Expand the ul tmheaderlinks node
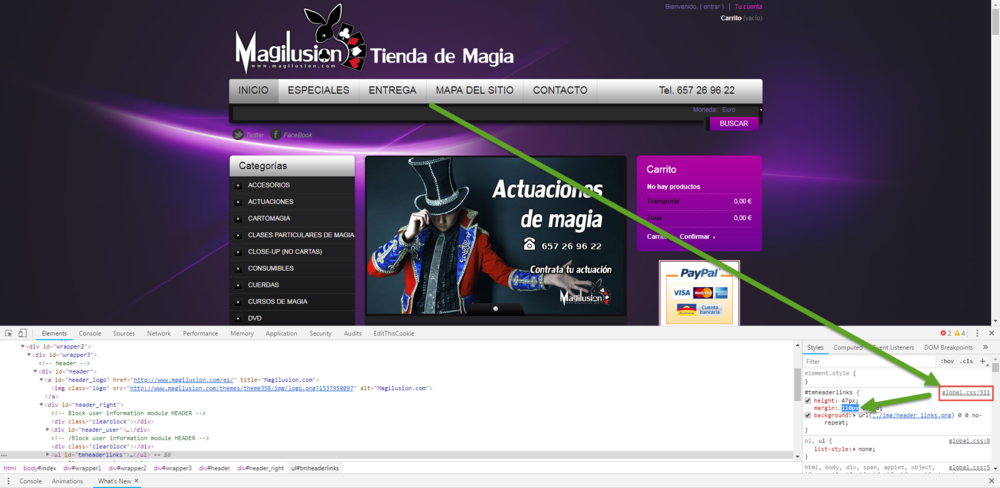 (x=48, y=455)
